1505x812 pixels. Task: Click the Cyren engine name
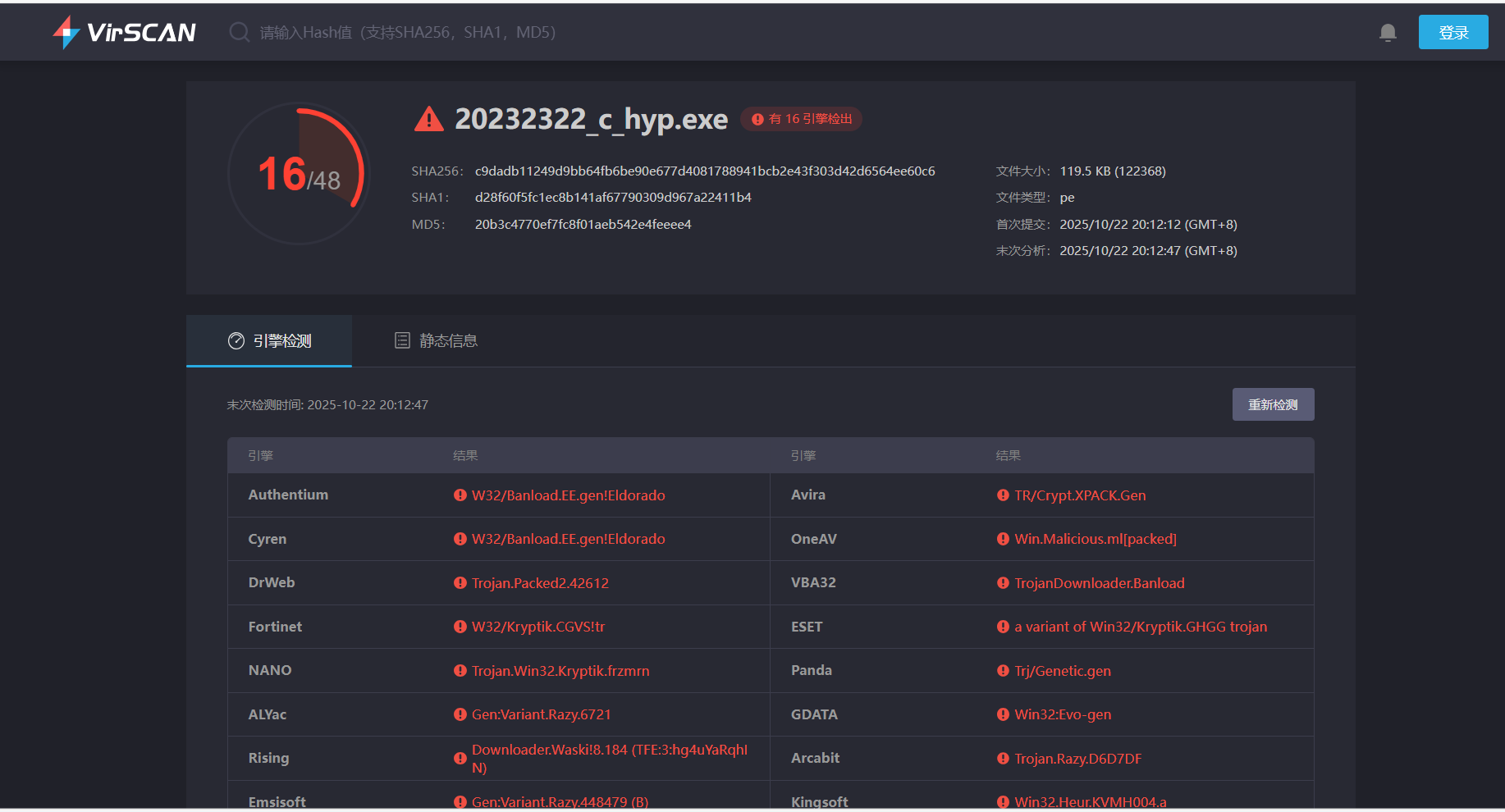pos(268,539)
